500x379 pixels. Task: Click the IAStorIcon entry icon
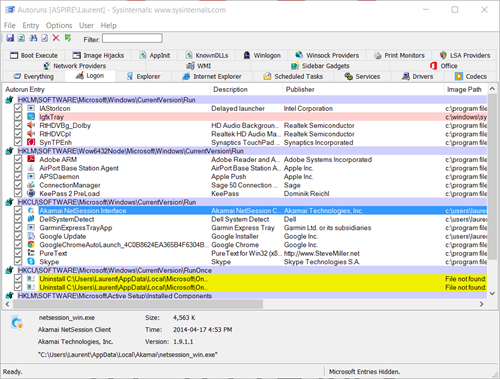(x=31, y=108)
